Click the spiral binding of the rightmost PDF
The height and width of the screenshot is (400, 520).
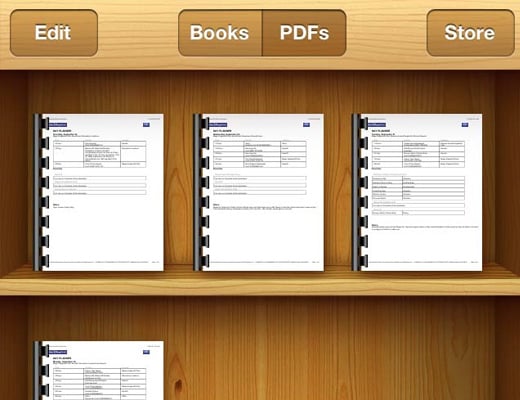(360, 192)
